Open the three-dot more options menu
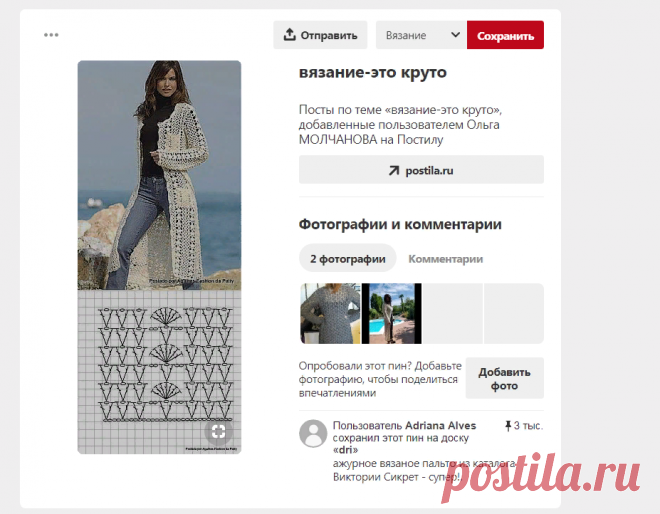Screen dimensions: 660x514 pyautogui.click(x=51, y=35)
